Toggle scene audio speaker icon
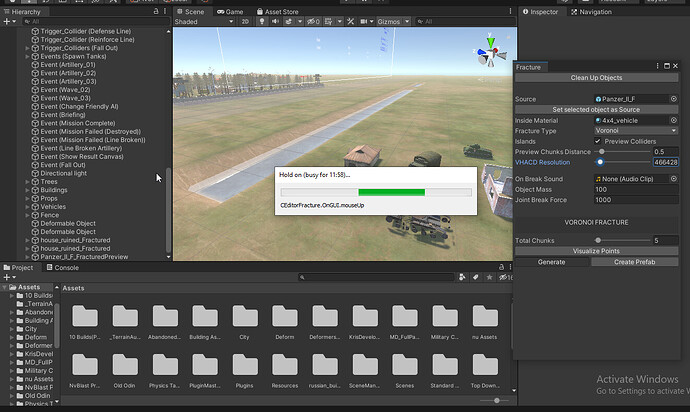 275,22
